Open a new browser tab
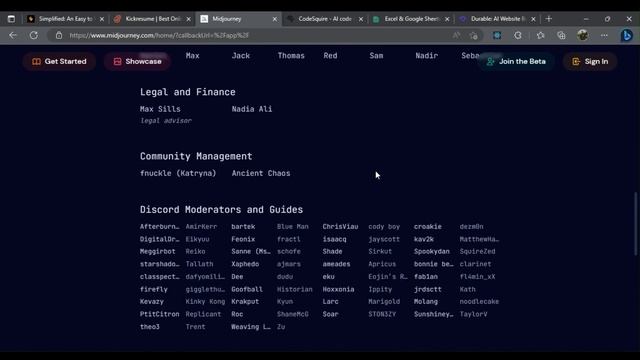The width and height of the screenshot is (640, 360). tap(549, 19)
